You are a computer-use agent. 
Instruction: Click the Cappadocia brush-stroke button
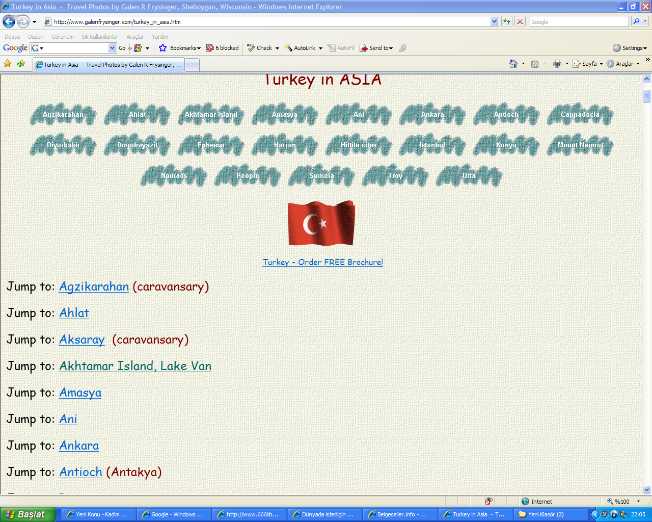[x=580, y=114]
